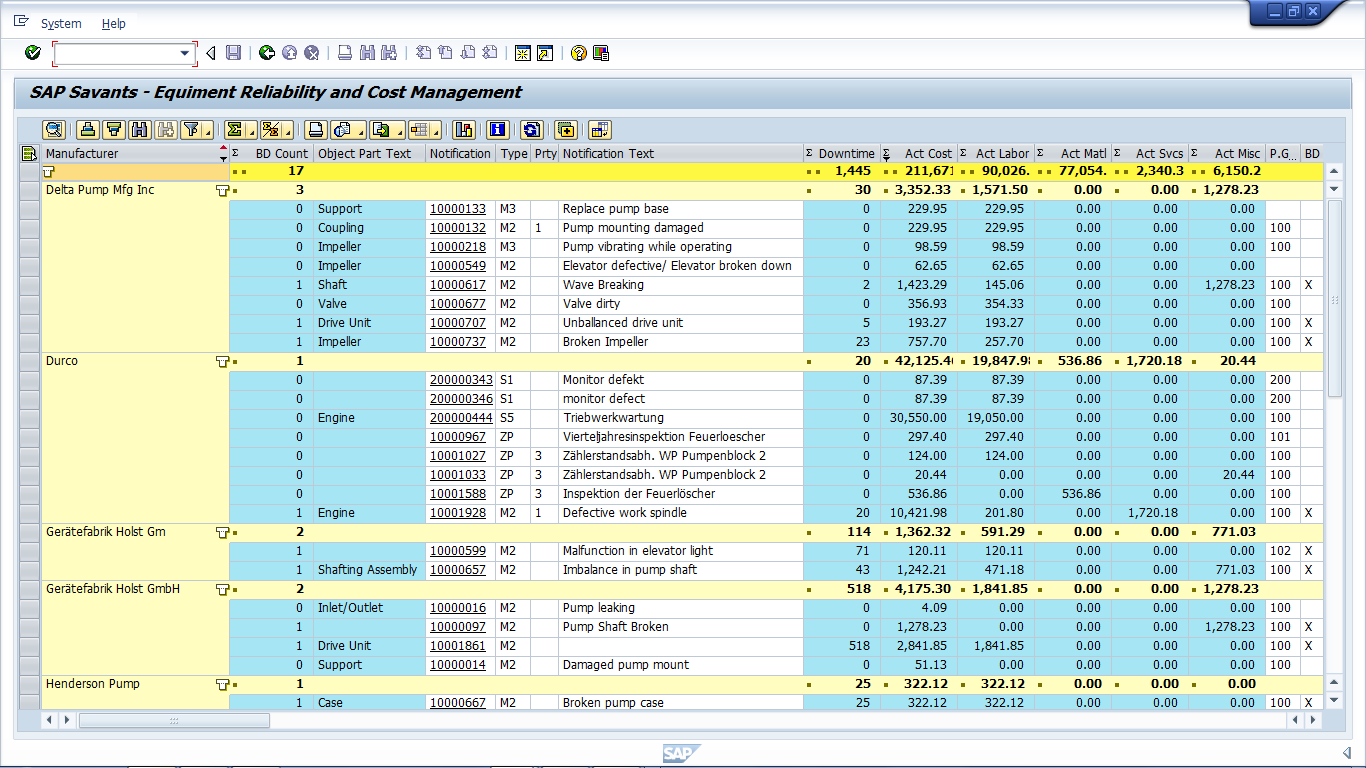Open the window menu icon beside System

(21, 22)
